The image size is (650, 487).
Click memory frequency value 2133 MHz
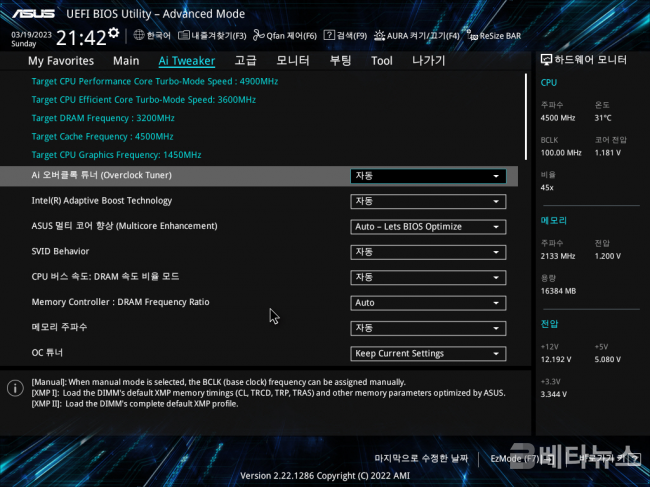558,256
